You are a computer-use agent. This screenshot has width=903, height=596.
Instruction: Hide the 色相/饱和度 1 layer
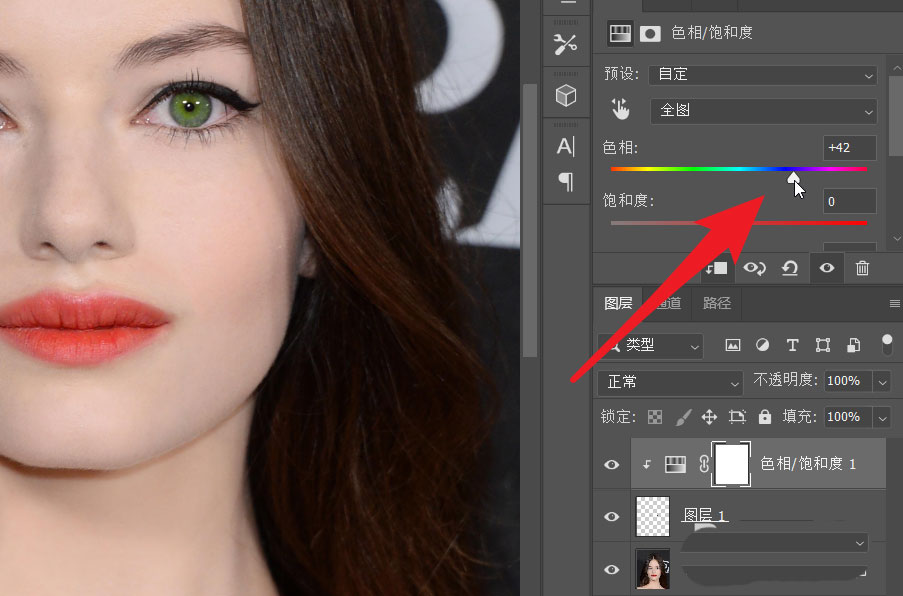pyautogui.click(x=612, y=464)
